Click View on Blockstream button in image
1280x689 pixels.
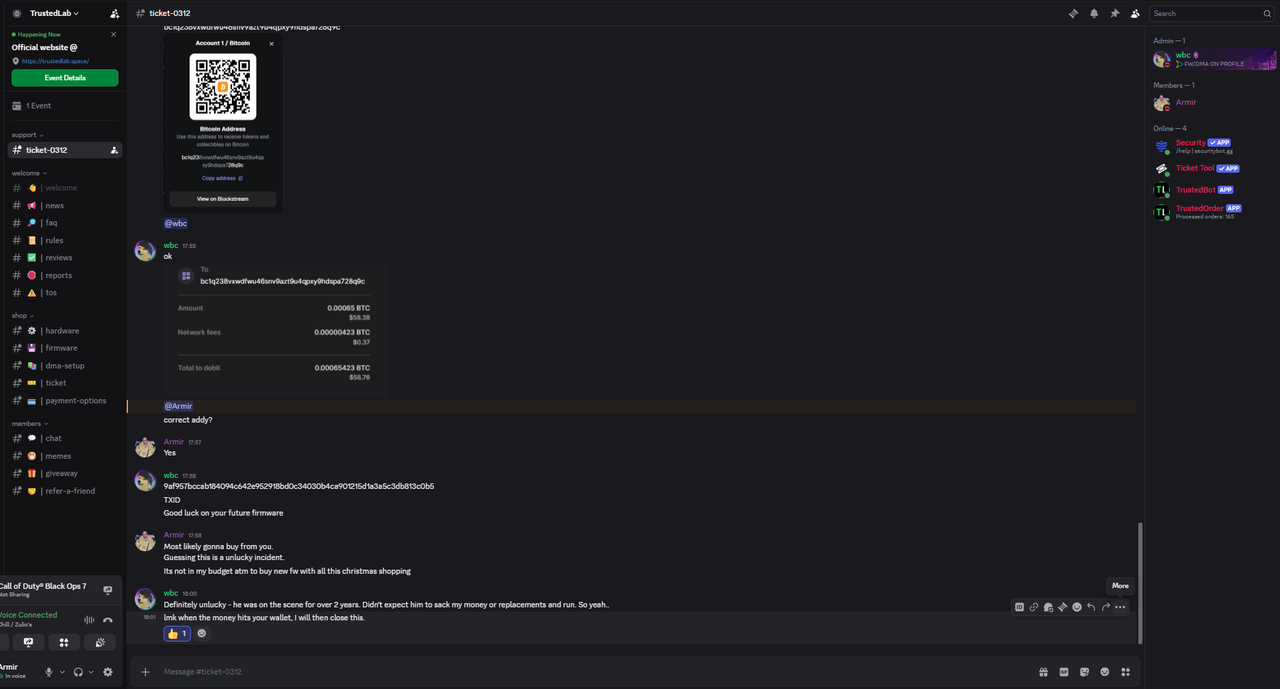[223, 199]
